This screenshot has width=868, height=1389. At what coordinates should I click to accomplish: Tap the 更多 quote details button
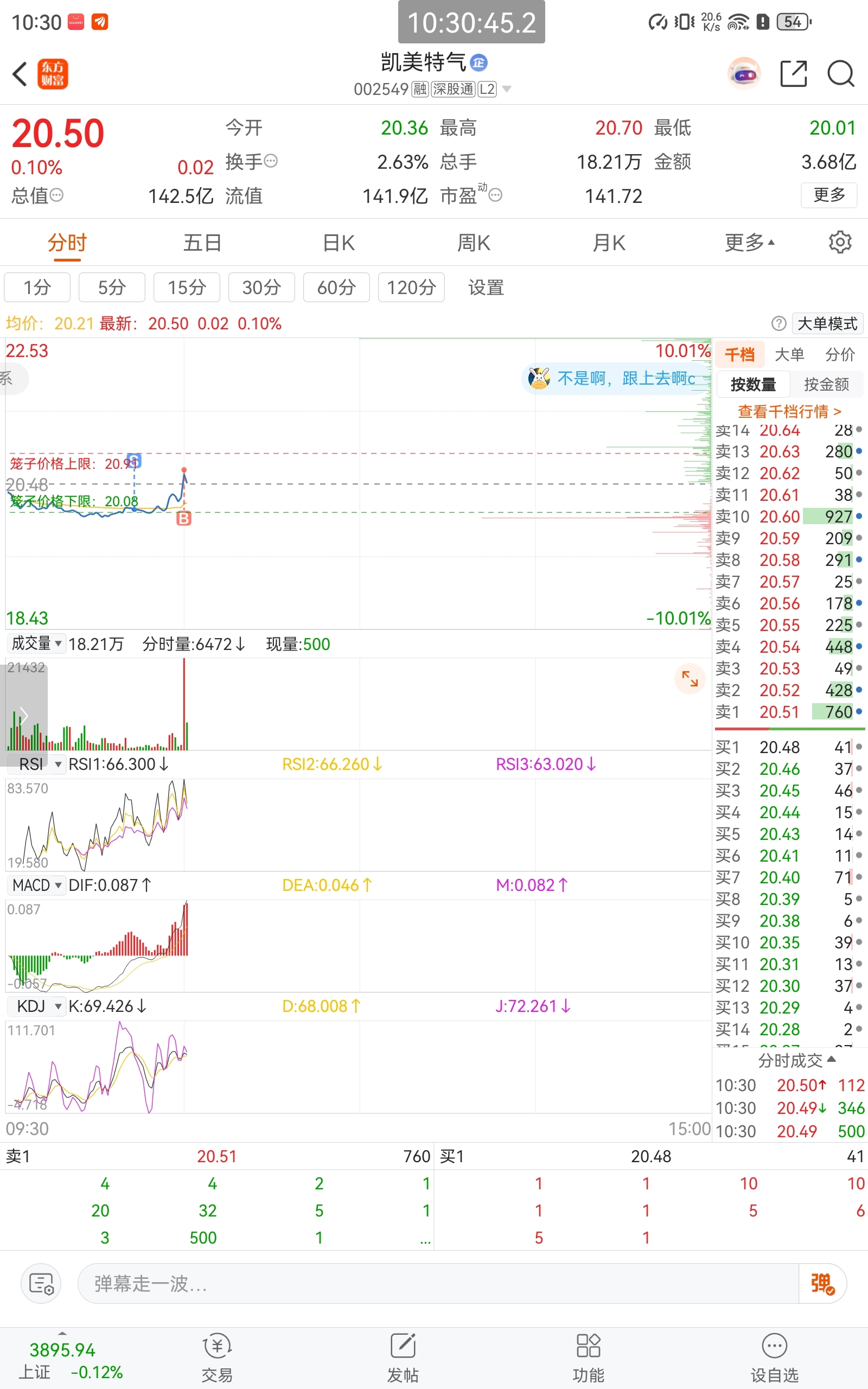829,195
